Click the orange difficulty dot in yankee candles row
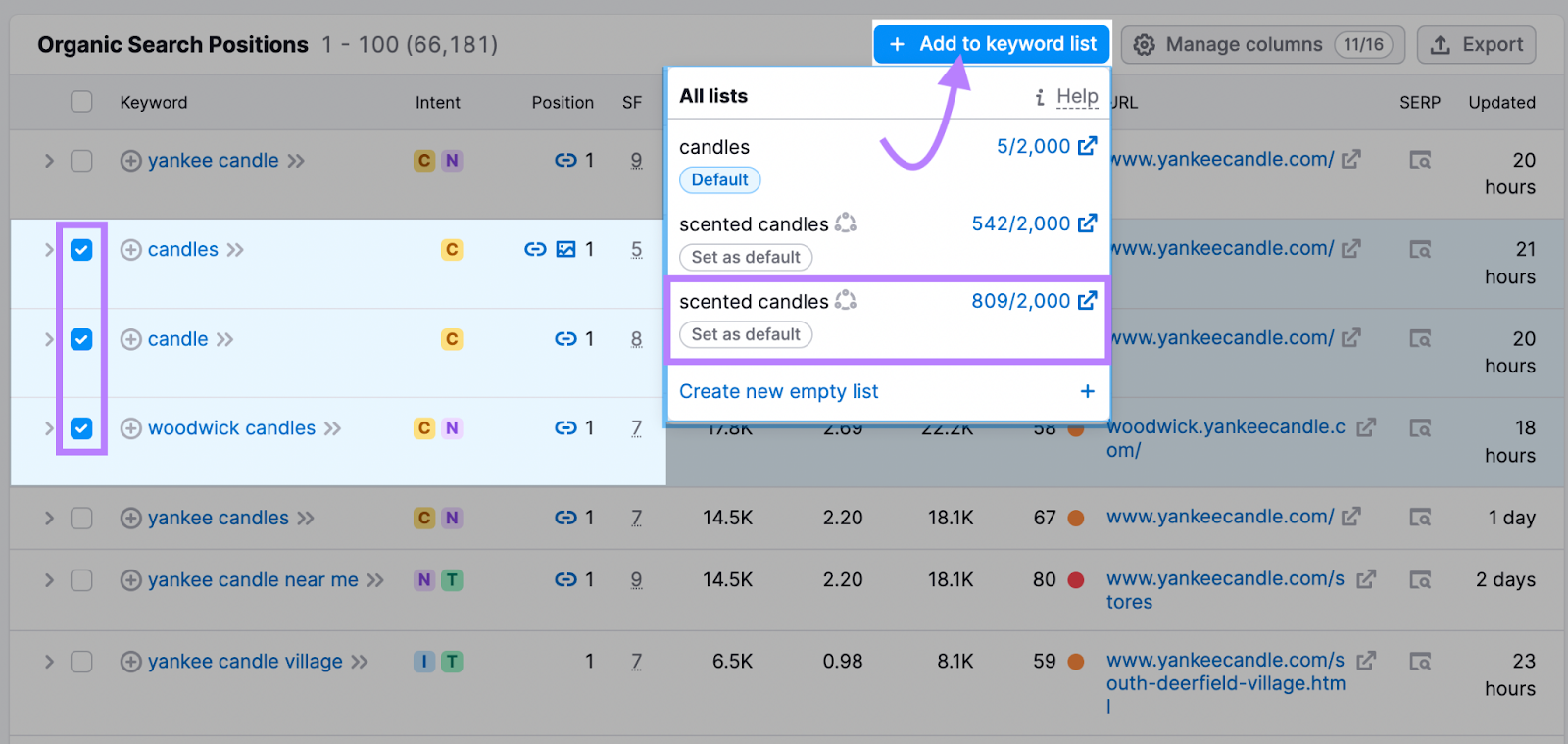1568x744 pixels. [x=1076, y=518]
